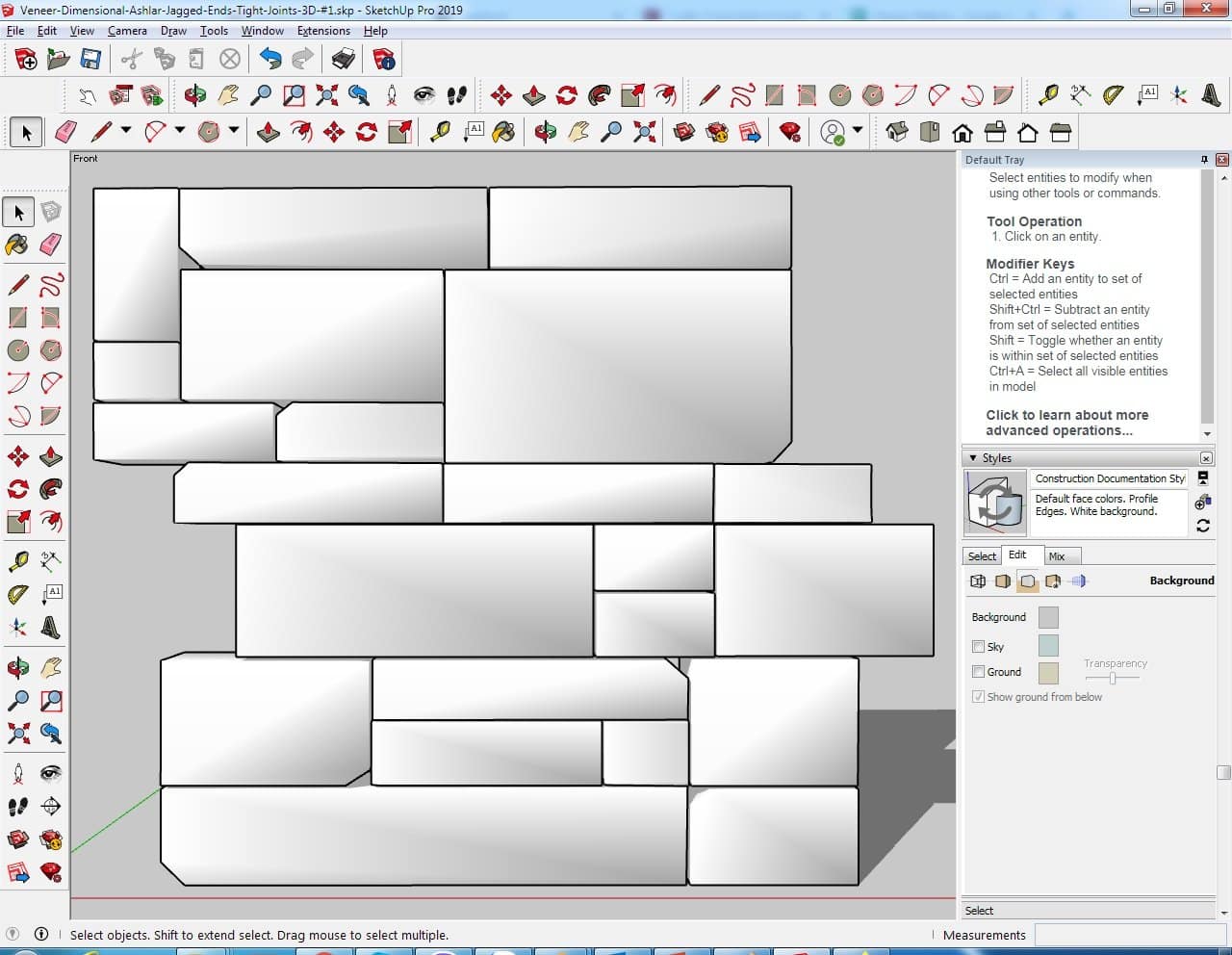Click the Background color swatch

(x=1048, y=617)
